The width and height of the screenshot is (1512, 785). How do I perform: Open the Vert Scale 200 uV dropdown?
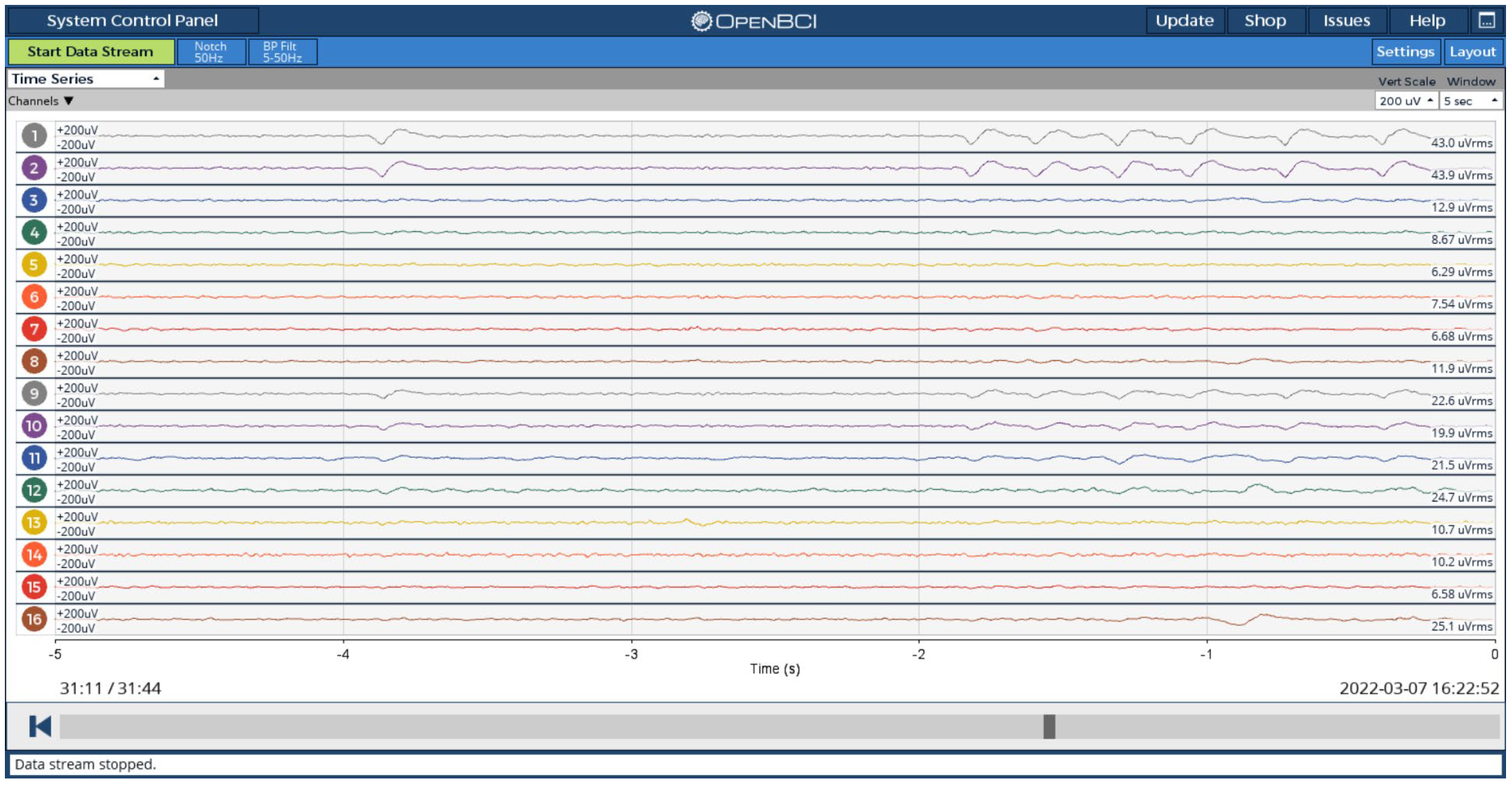click(1406, 101)
